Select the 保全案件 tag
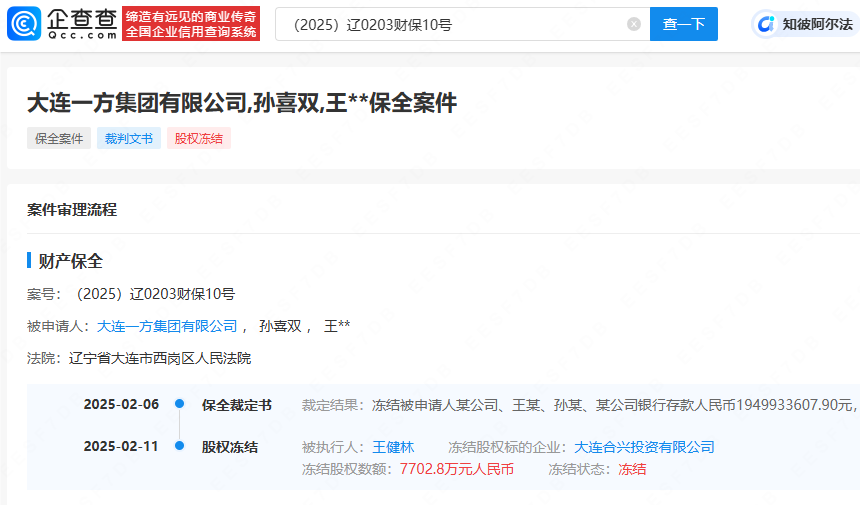Screen dimensions: 860x505 (59, 138)
